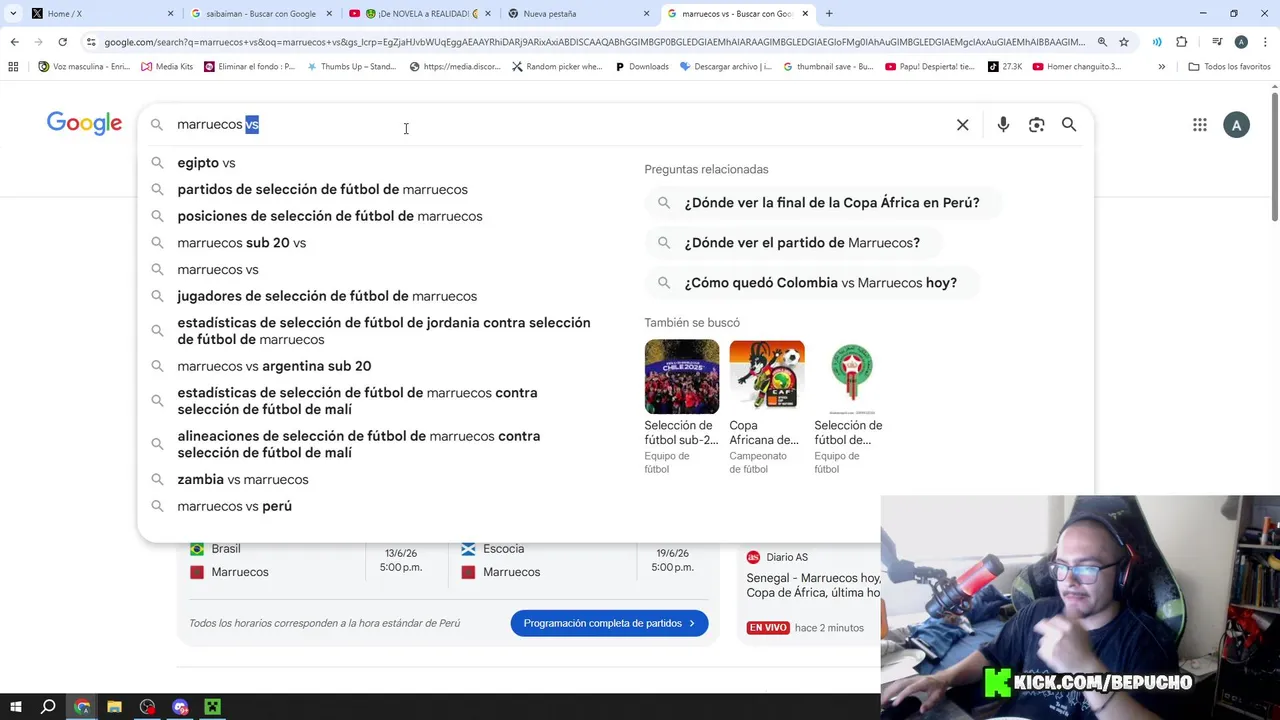This screenshot has height=720, width=1280.
Task: Open File Explorer from the taskbar
Action: pos(114,707)
